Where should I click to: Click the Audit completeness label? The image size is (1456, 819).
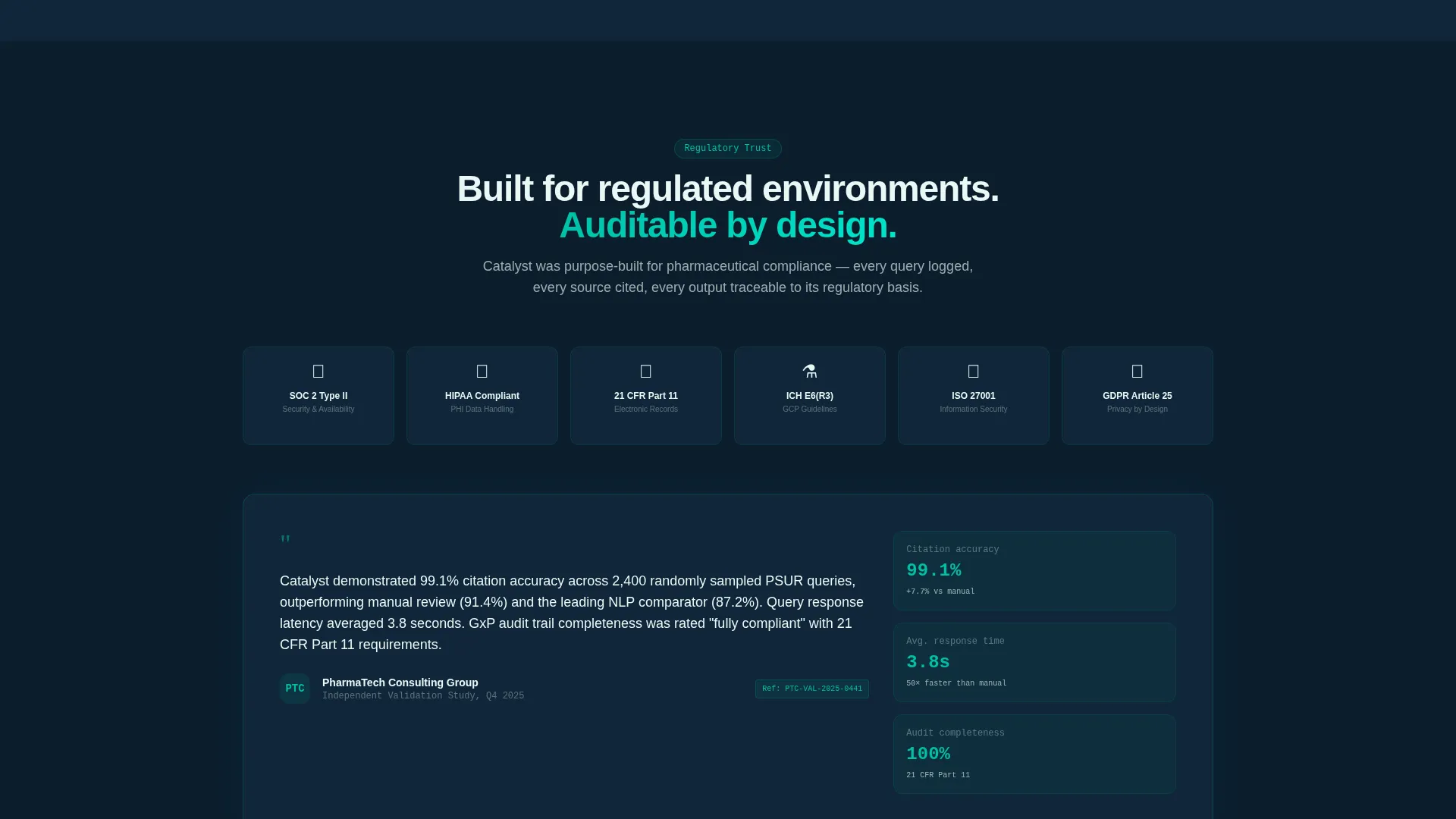(x=955, y=733)
